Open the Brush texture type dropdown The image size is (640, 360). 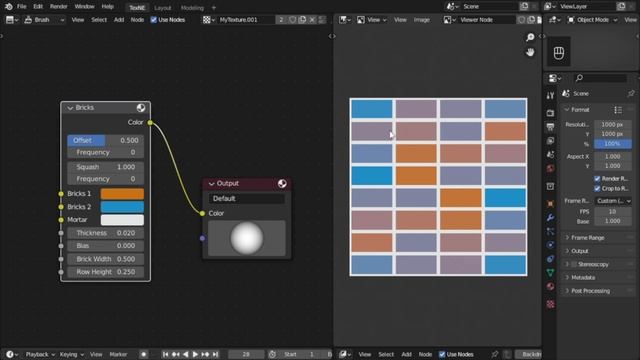[44, 20]
